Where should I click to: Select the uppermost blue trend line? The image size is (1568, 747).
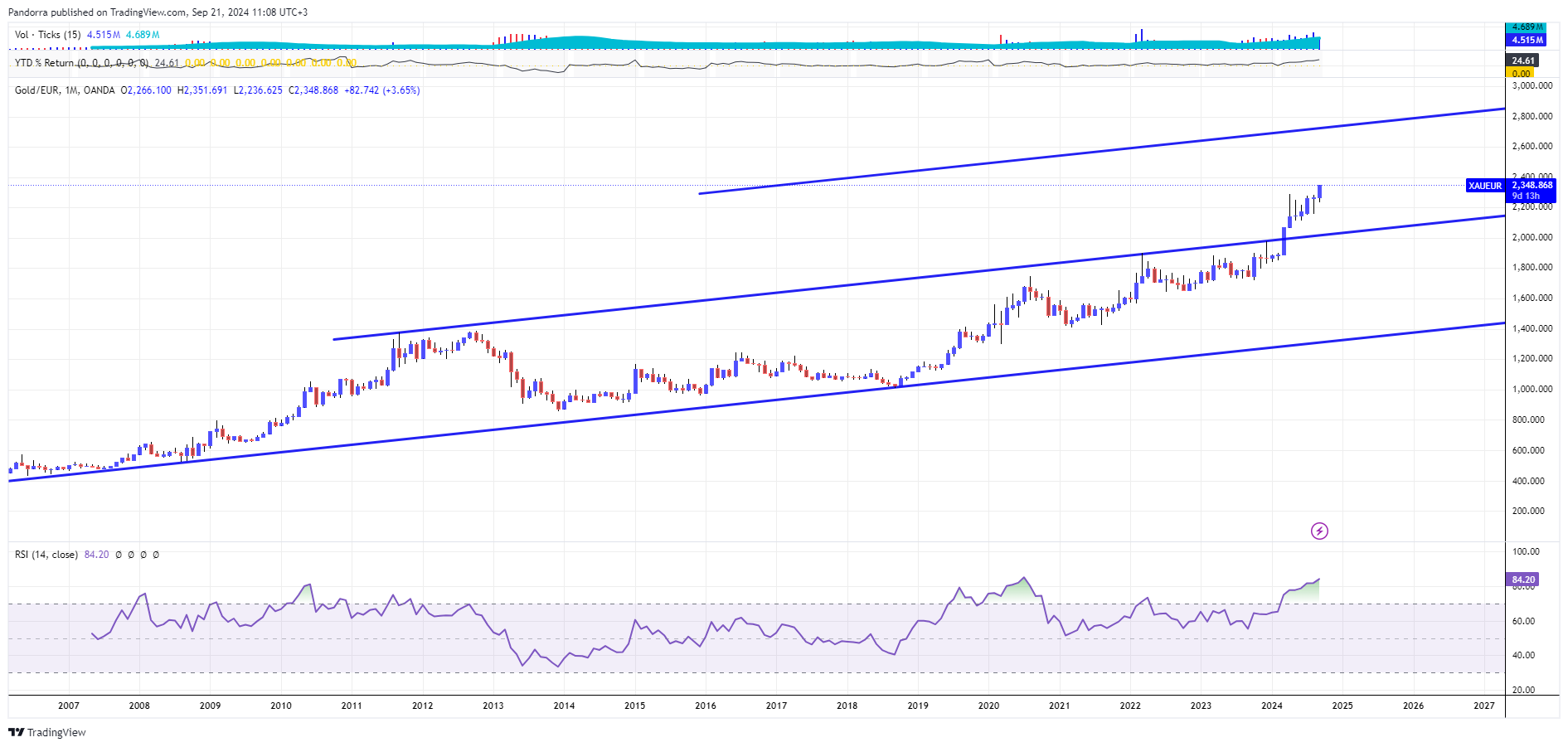coord(1103,151)
